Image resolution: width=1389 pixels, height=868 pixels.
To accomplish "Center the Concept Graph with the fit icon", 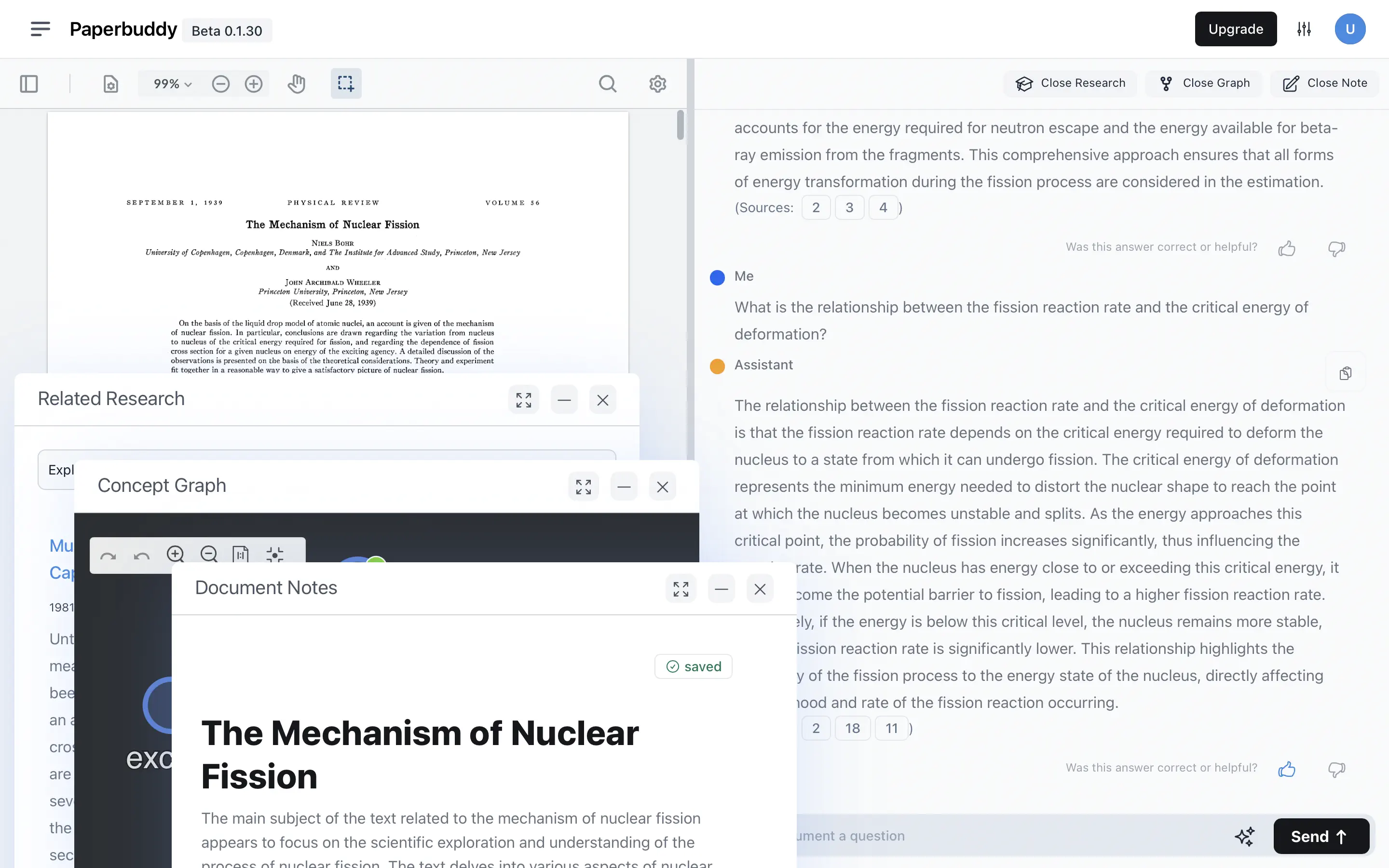I will click(x=275, y=554).
